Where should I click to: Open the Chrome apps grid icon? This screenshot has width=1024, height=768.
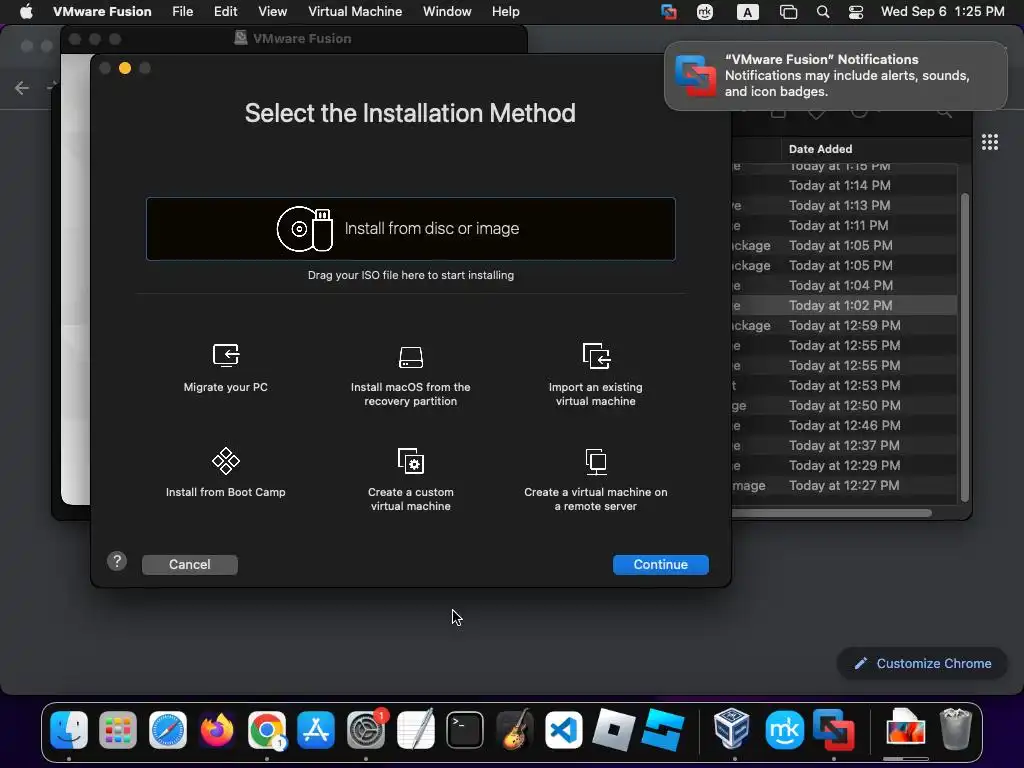coord(989,142)
